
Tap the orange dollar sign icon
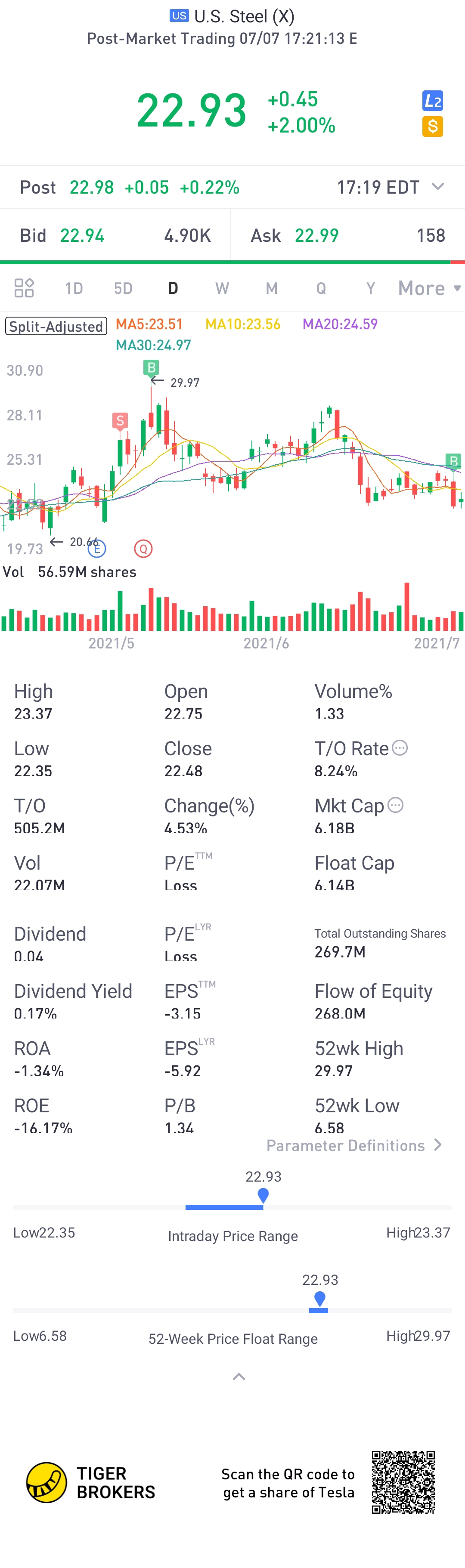(x=432, y=127)
